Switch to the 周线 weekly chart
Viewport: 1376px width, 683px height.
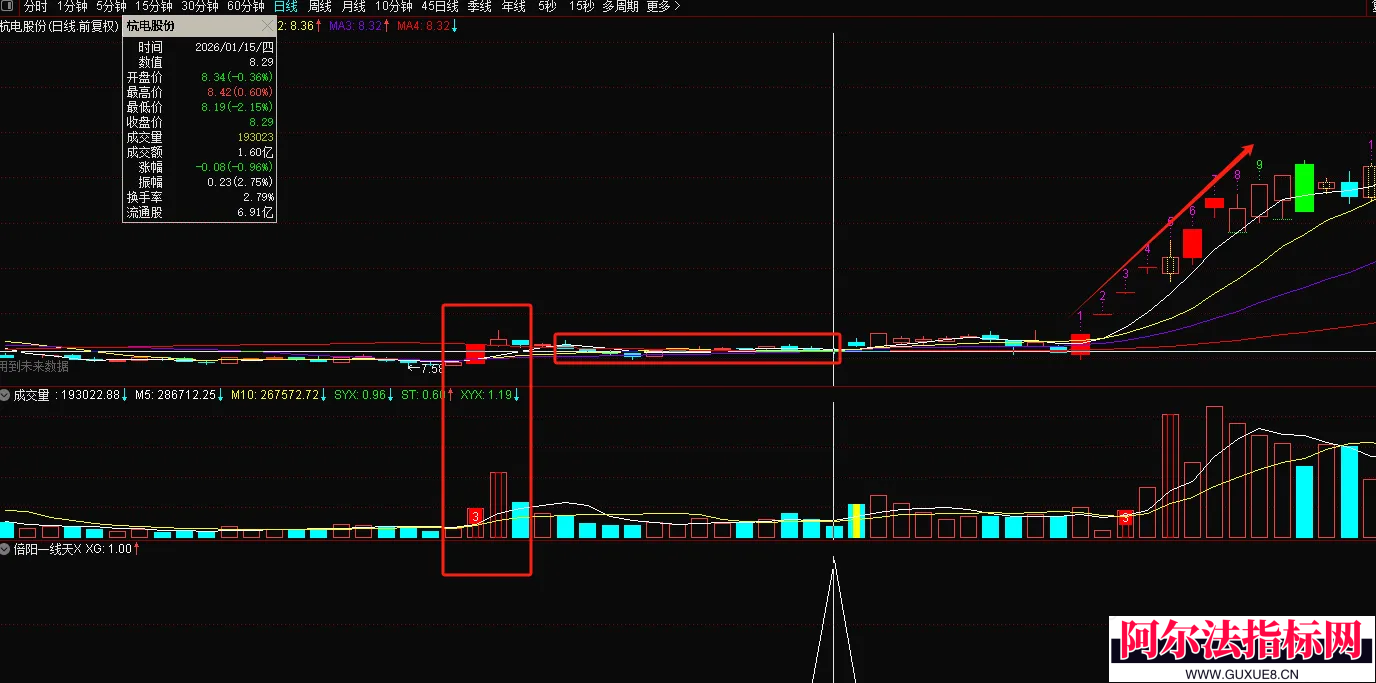320,6
